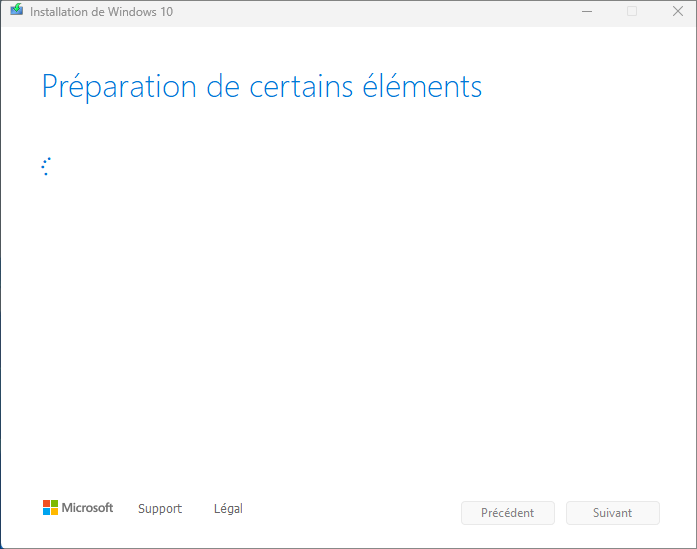Click the blue square of Microsoft logo
This screenshot has width=697, height=549.
46,512
